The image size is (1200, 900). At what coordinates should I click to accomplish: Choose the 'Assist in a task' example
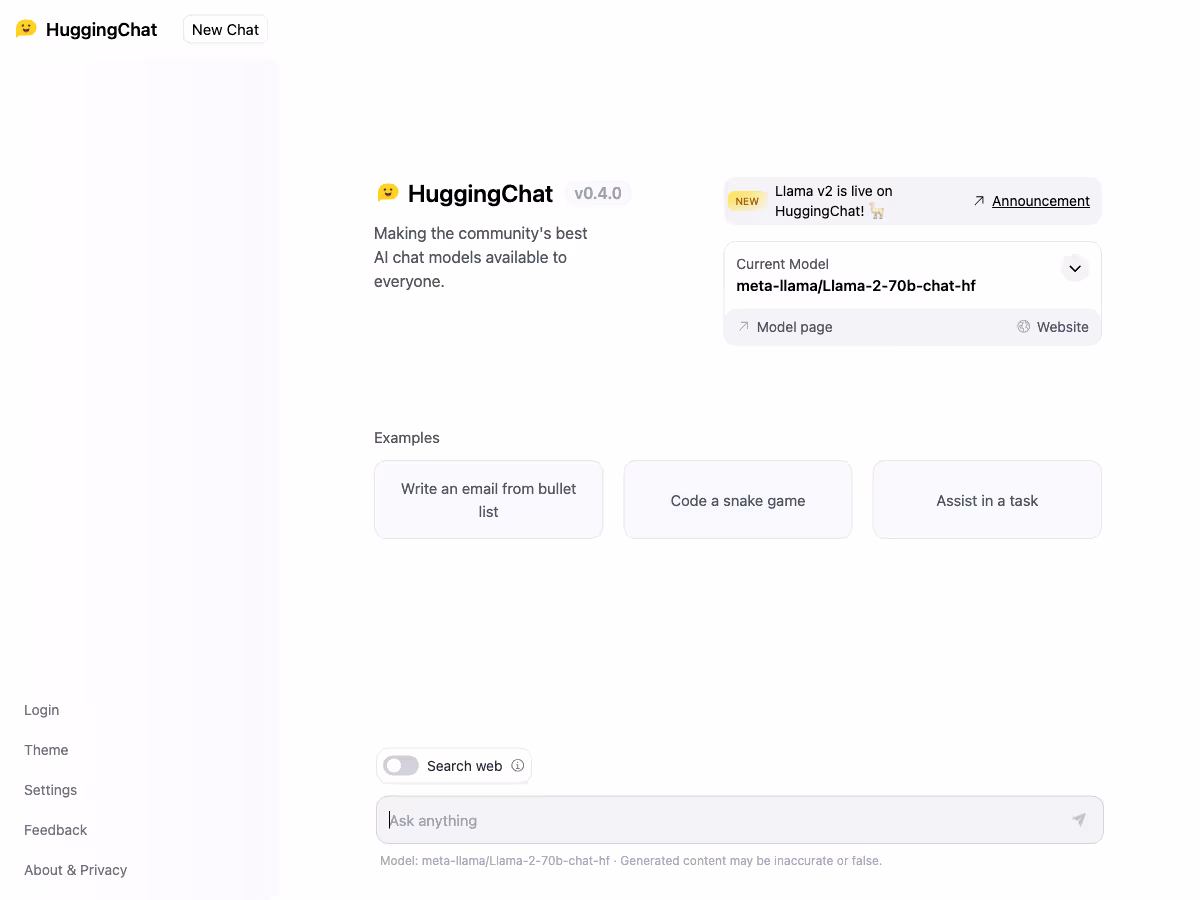pos(987,500)
